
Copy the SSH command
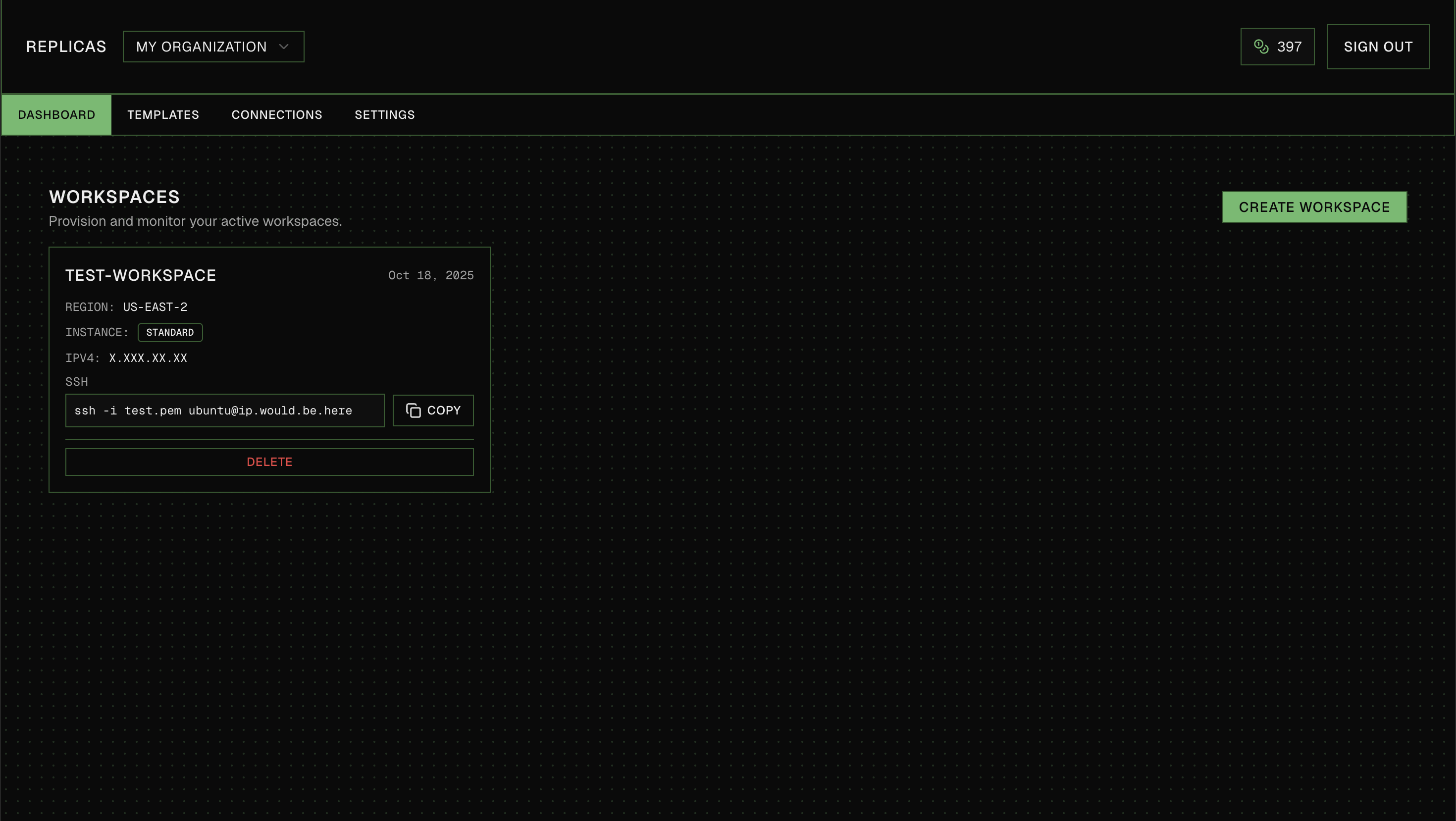[x=433, y=411]
